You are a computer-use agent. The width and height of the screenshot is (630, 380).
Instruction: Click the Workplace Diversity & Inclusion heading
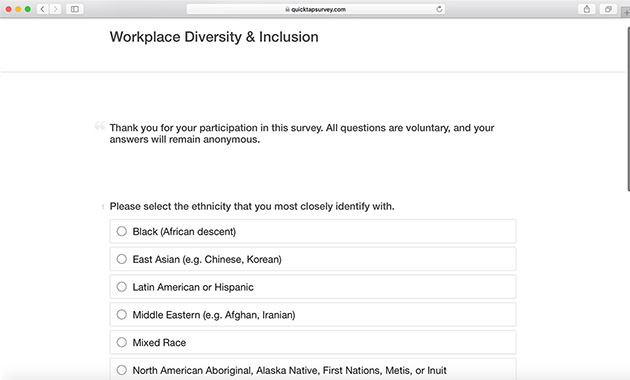214,37
